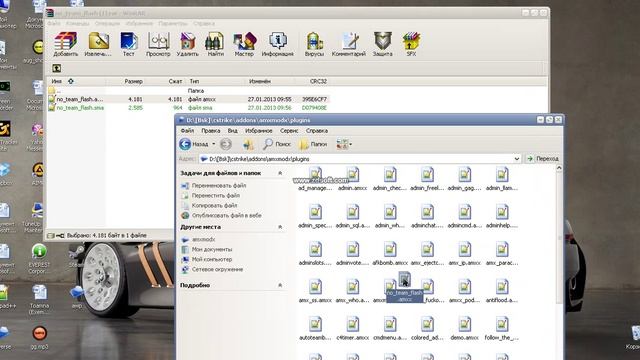Open Сетевое окружение link
The width and height of the screenshot is (640, 360).
pyautogui.click(x=217, y=269)
